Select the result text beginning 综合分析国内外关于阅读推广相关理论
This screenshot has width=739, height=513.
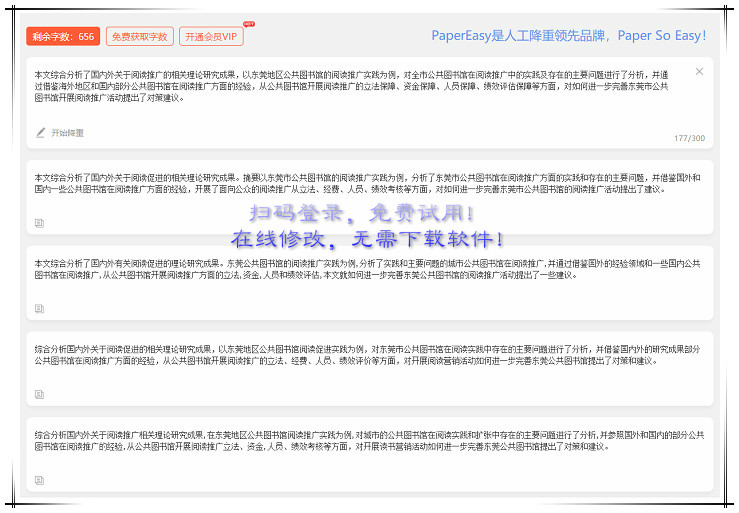coord(369,441)
